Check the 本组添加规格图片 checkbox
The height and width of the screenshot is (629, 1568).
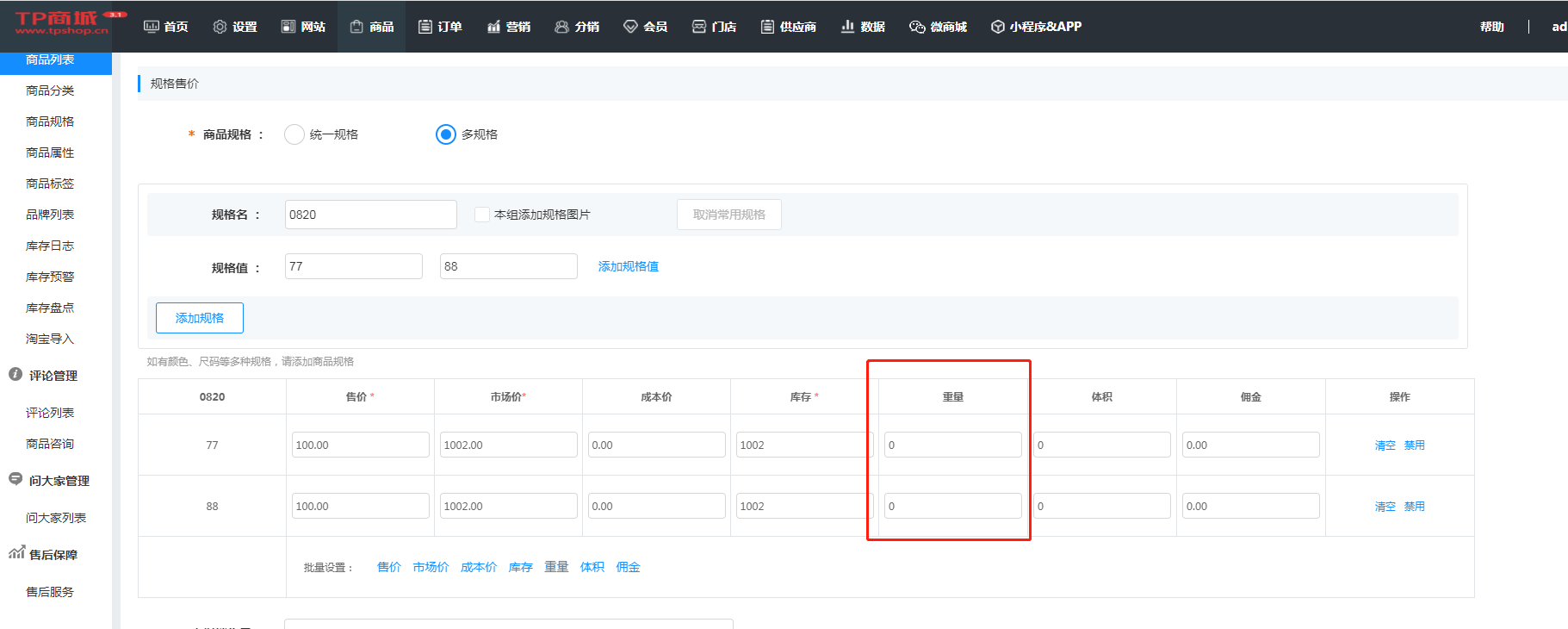(482, 215)
